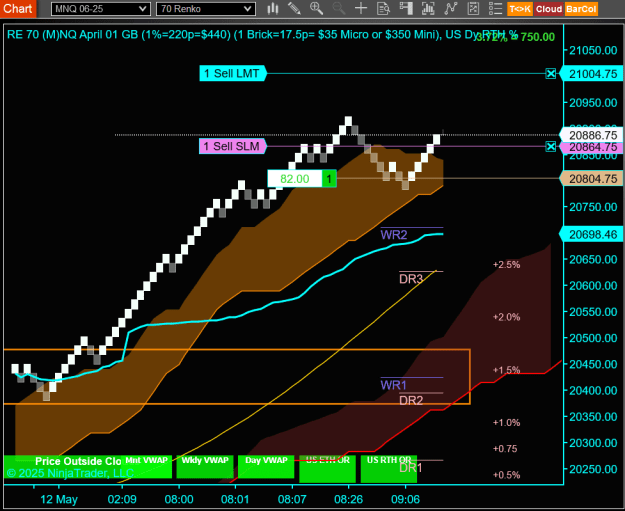Click the 02:09 time axis label

pos(122,499)
